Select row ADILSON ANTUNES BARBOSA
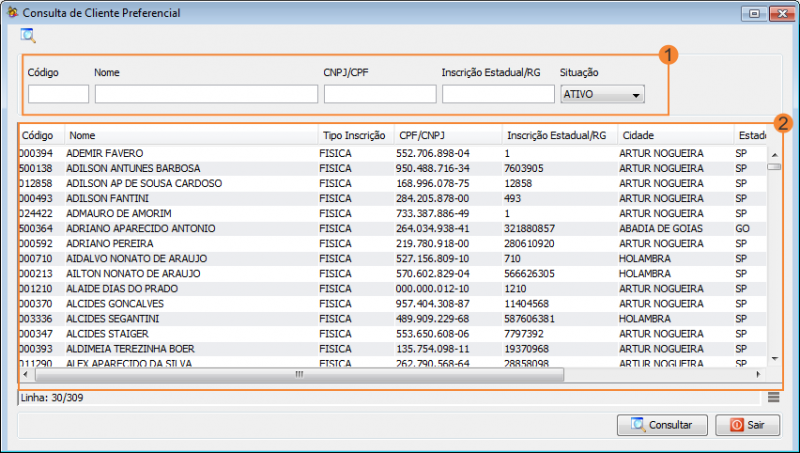 click(393, 168)
